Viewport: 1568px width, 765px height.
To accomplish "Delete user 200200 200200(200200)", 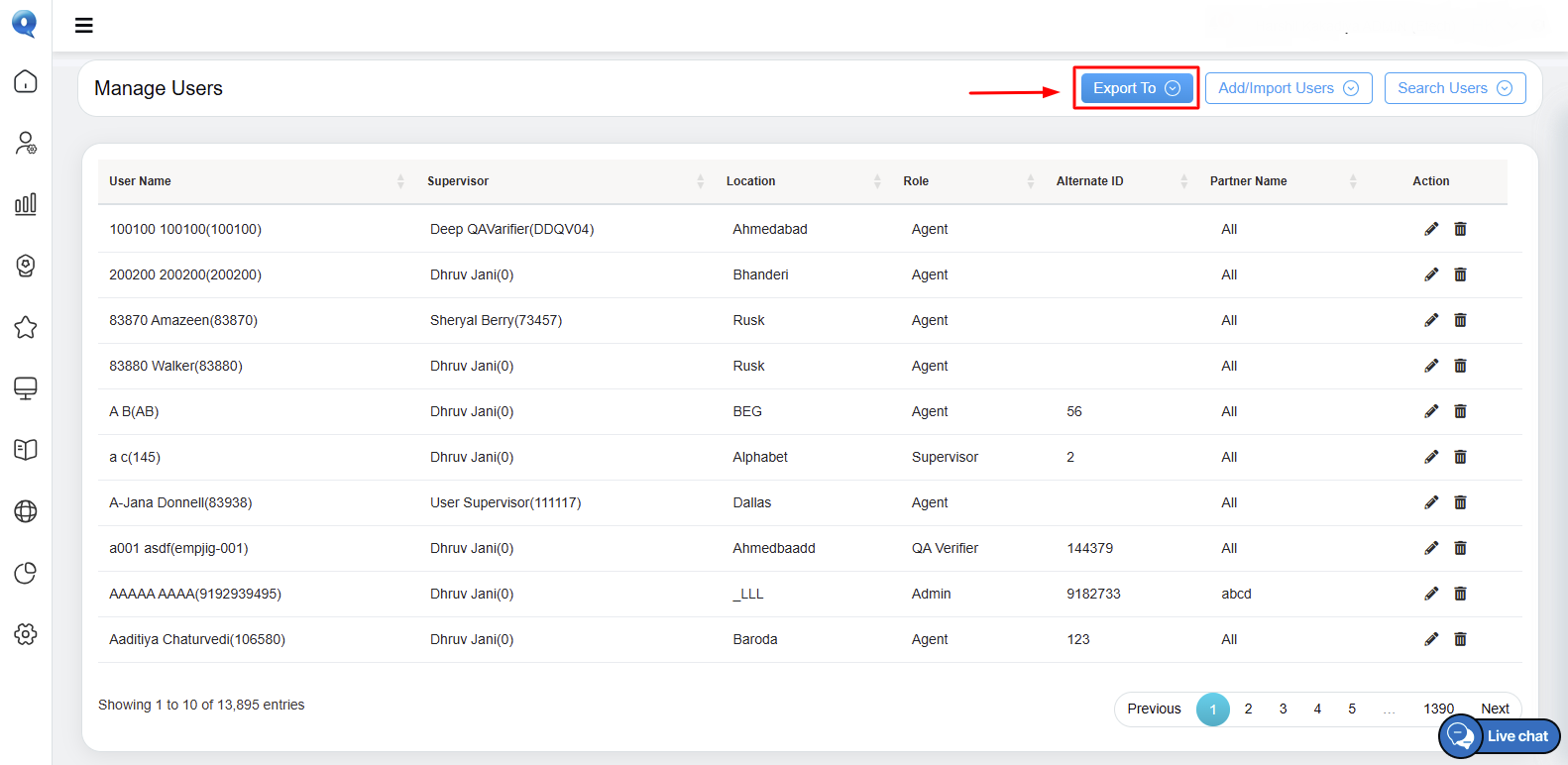I will point(1460,274).
